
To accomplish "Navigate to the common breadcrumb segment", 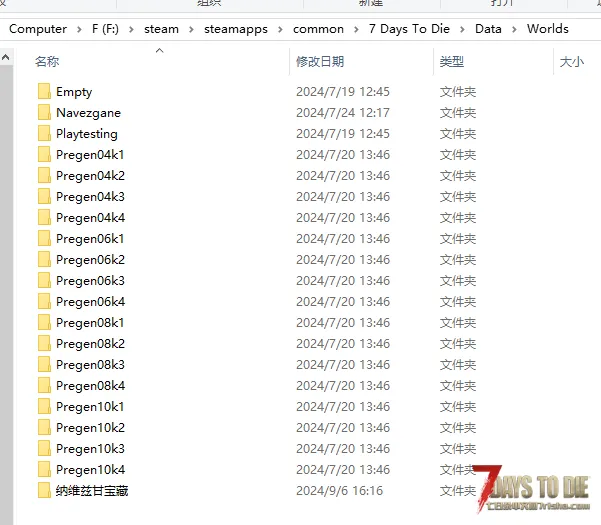I will point(318,29).
